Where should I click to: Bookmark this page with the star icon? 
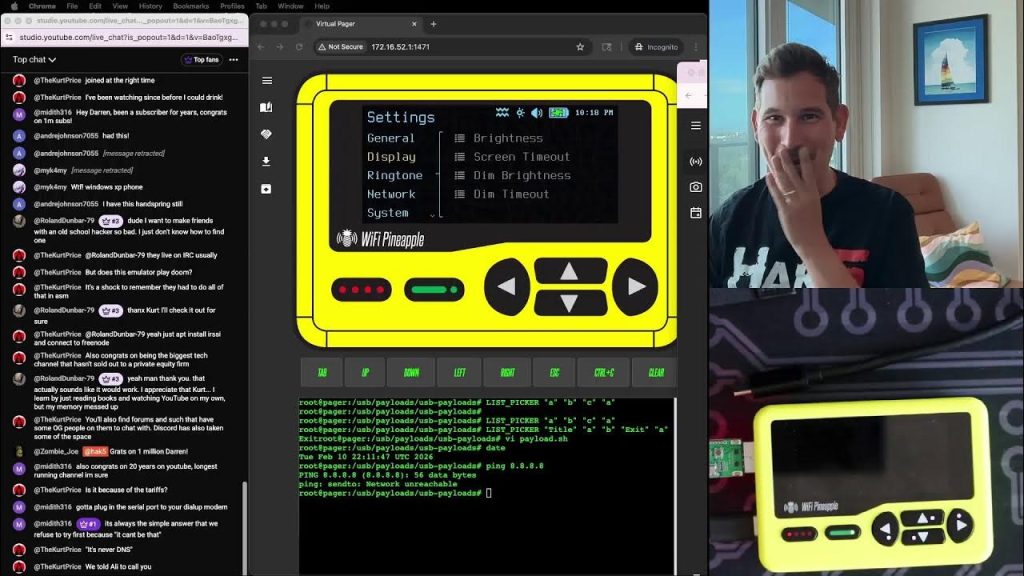tap(580, 47)
